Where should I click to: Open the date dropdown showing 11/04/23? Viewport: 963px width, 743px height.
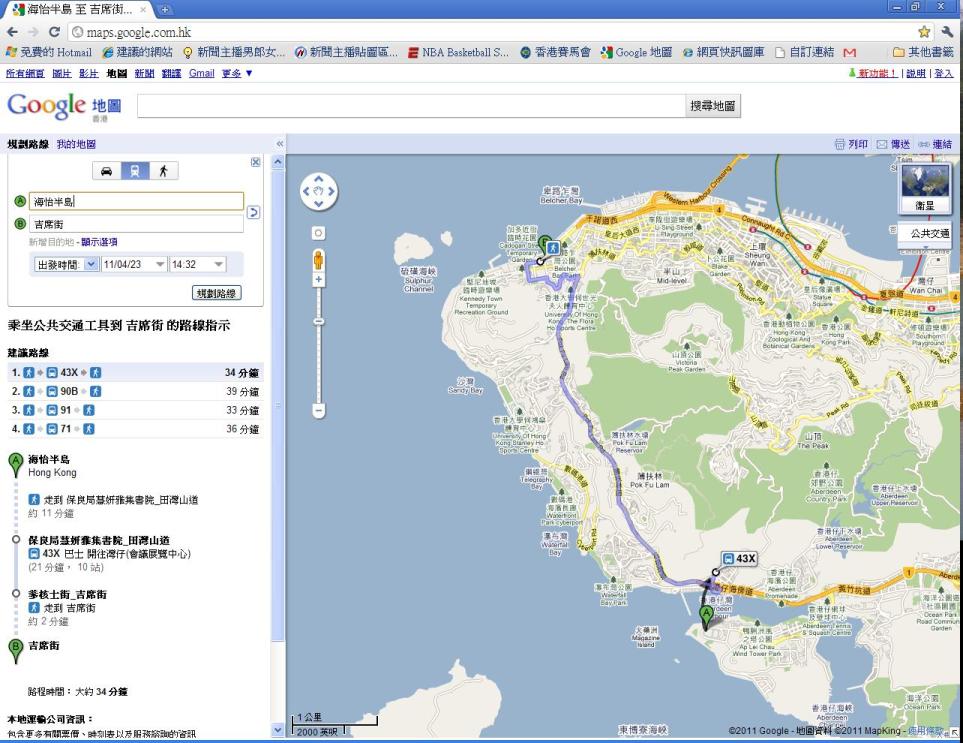(x=134, y=265)
